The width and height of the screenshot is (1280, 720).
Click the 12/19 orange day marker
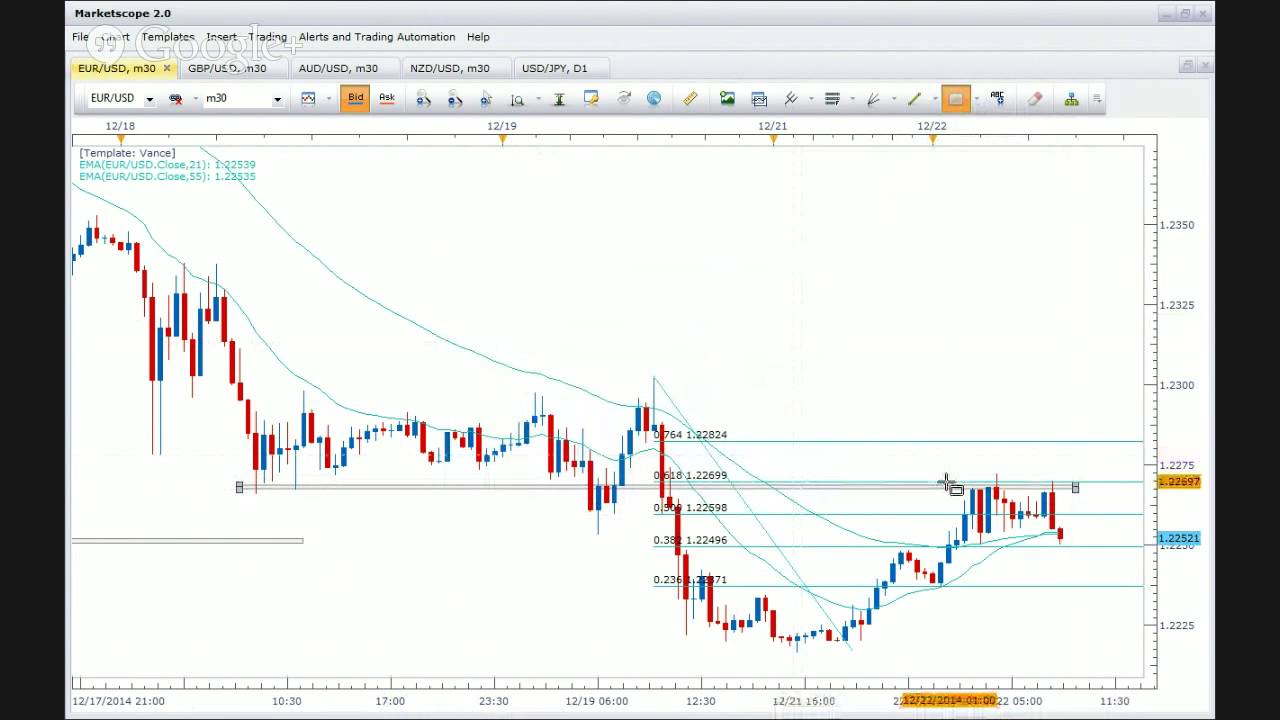click(502, 140)
